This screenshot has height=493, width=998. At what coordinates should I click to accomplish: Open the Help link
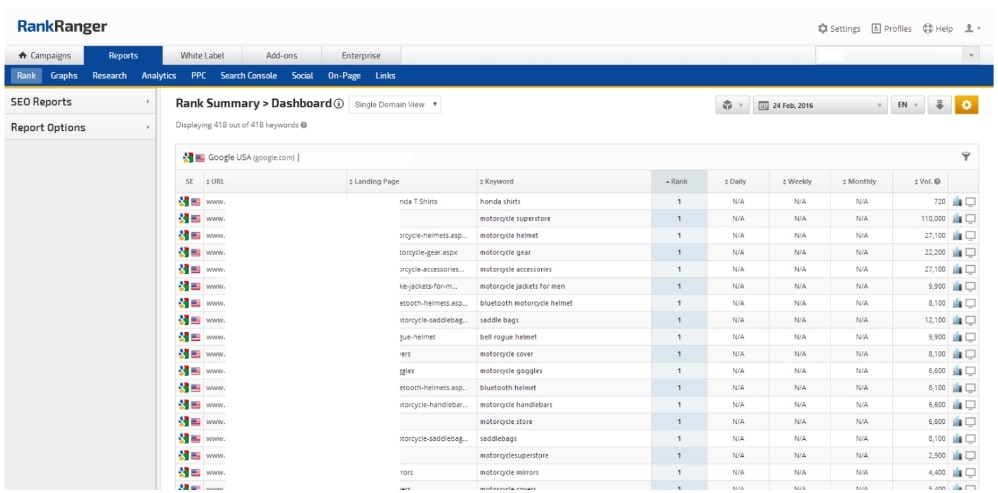[x=938, y=29]
